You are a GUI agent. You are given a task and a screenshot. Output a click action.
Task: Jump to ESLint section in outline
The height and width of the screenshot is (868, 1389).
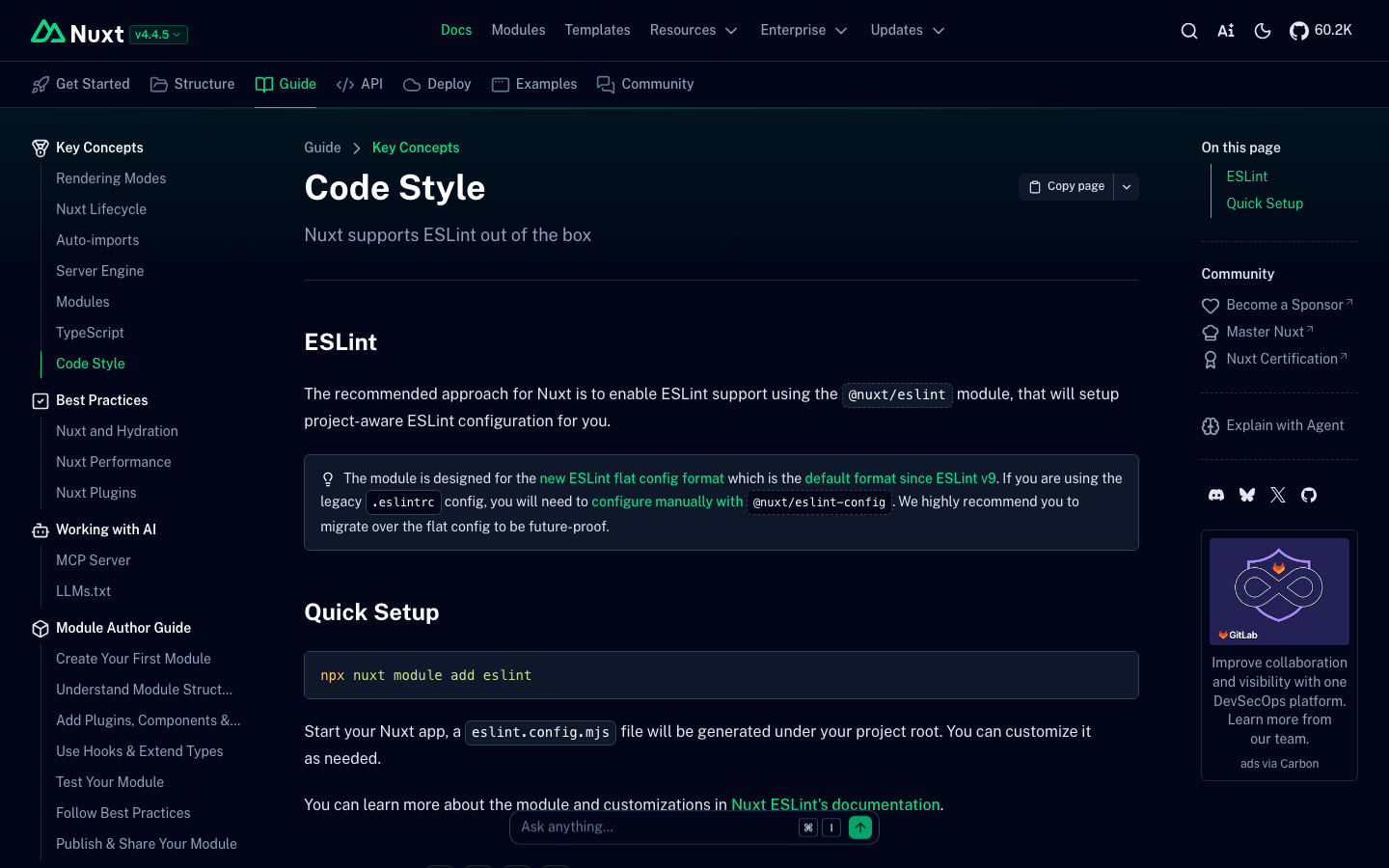(x=1247, y=176)
